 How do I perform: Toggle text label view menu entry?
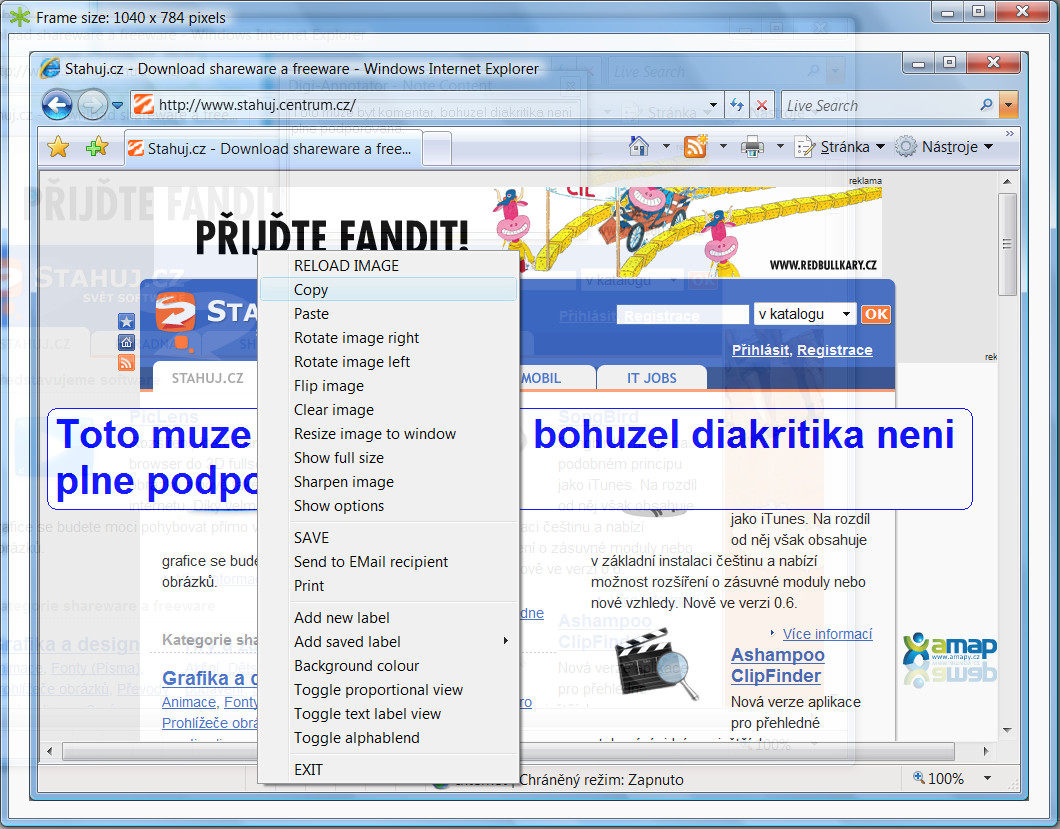pyautogui.click(x=388, y=713)
